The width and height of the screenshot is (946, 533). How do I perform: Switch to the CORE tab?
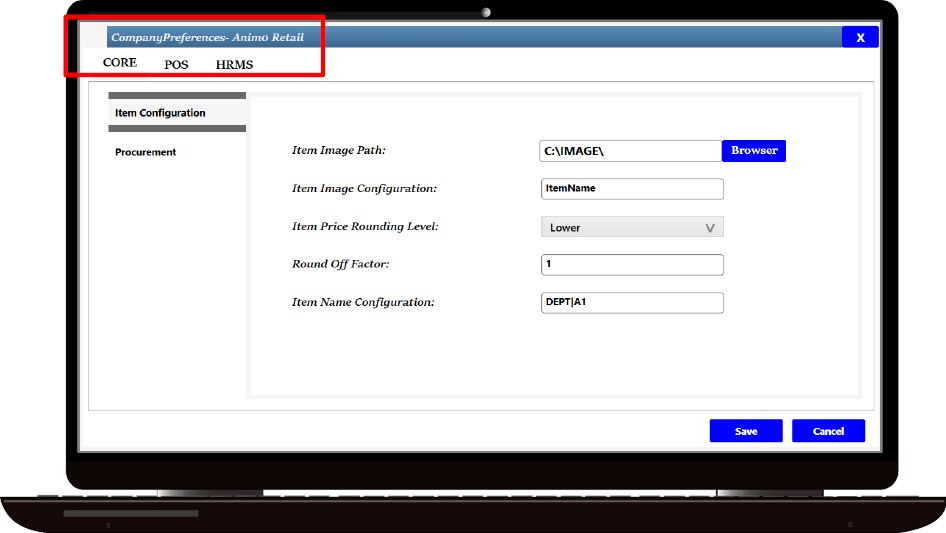pos(120,63)
